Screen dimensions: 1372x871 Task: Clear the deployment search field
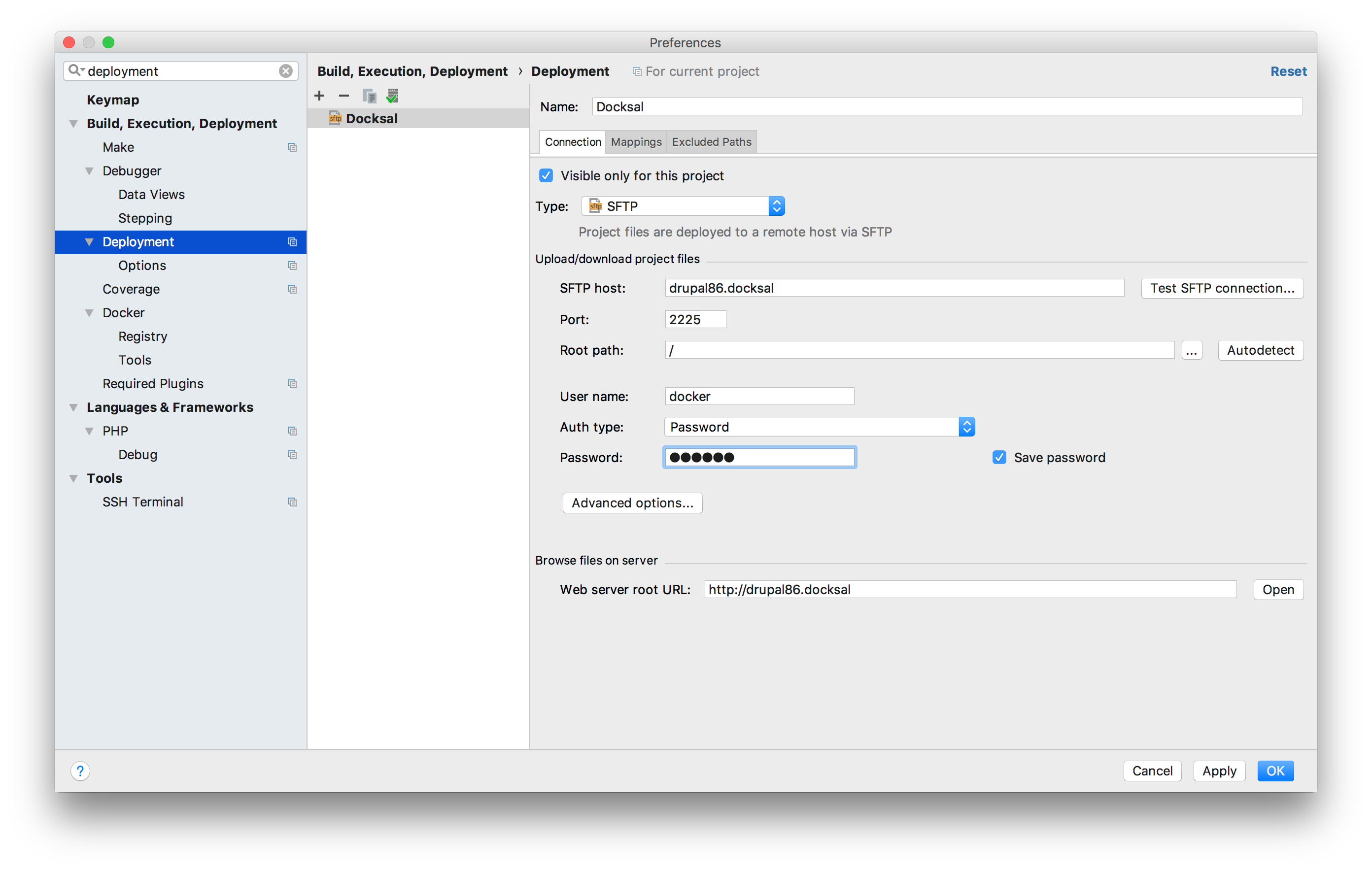coord(285,70)
